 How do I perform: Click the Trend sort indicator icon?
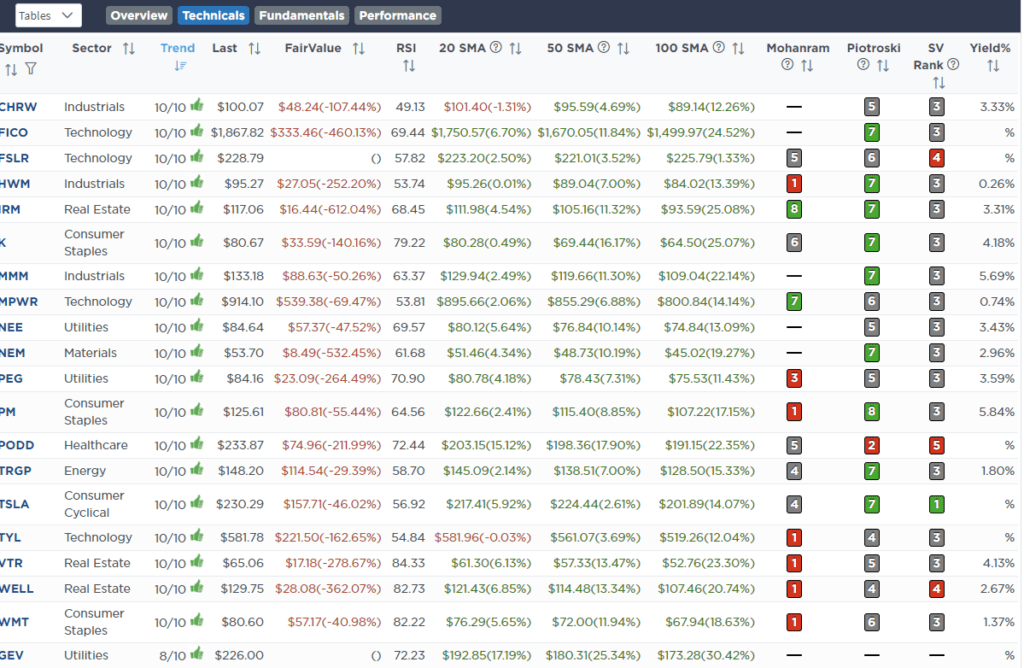pyautogui.click(x=180, y=66)
